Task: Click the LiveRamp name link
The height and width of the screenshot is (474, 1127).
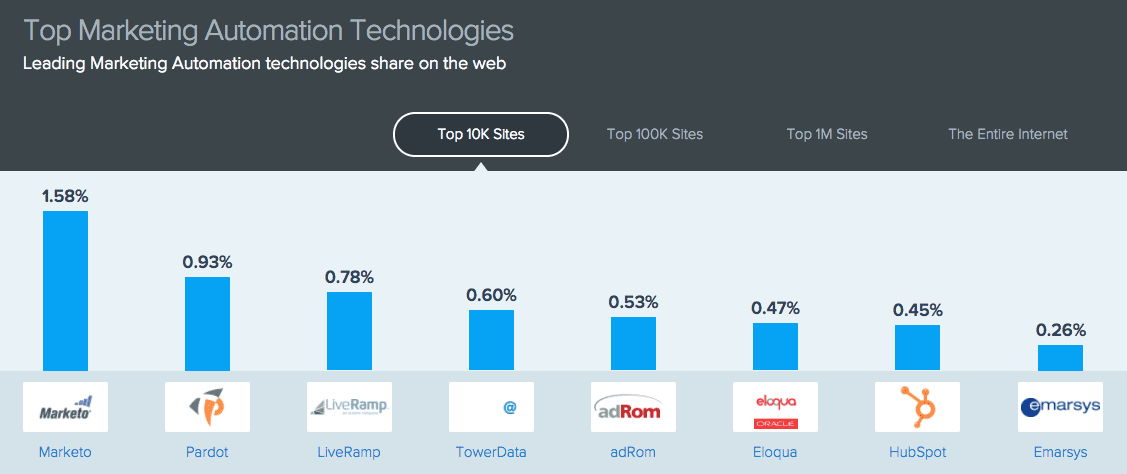Action: point(349,452)
